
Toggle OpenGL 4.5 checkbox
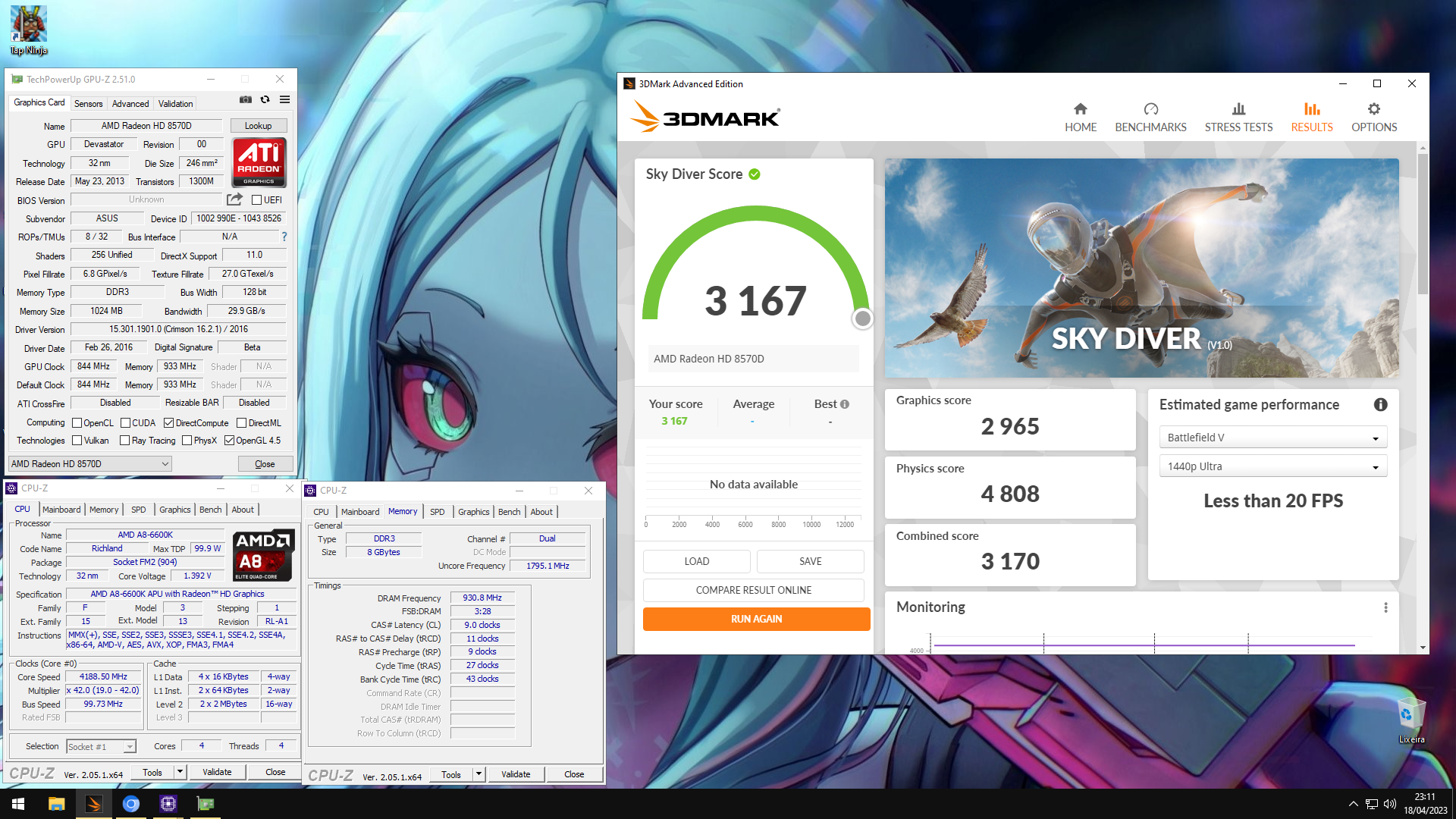(x=229, y=441)
